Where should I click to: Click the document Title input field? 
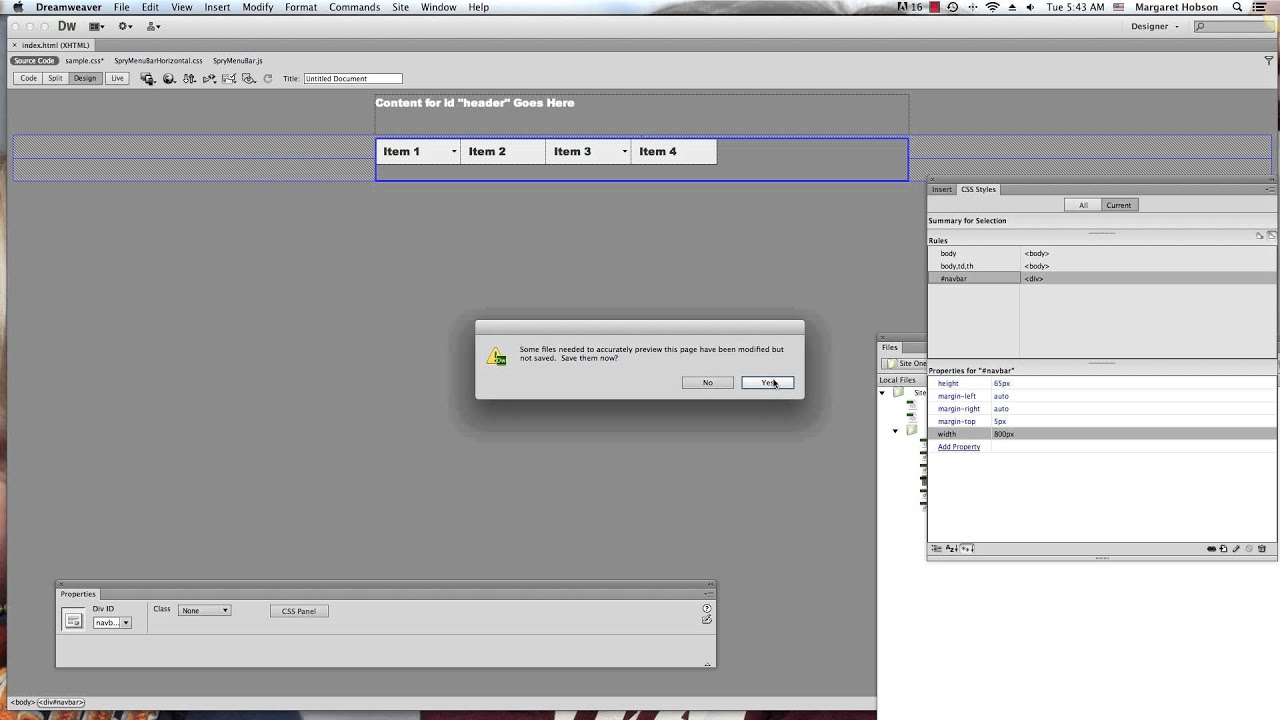352,78
